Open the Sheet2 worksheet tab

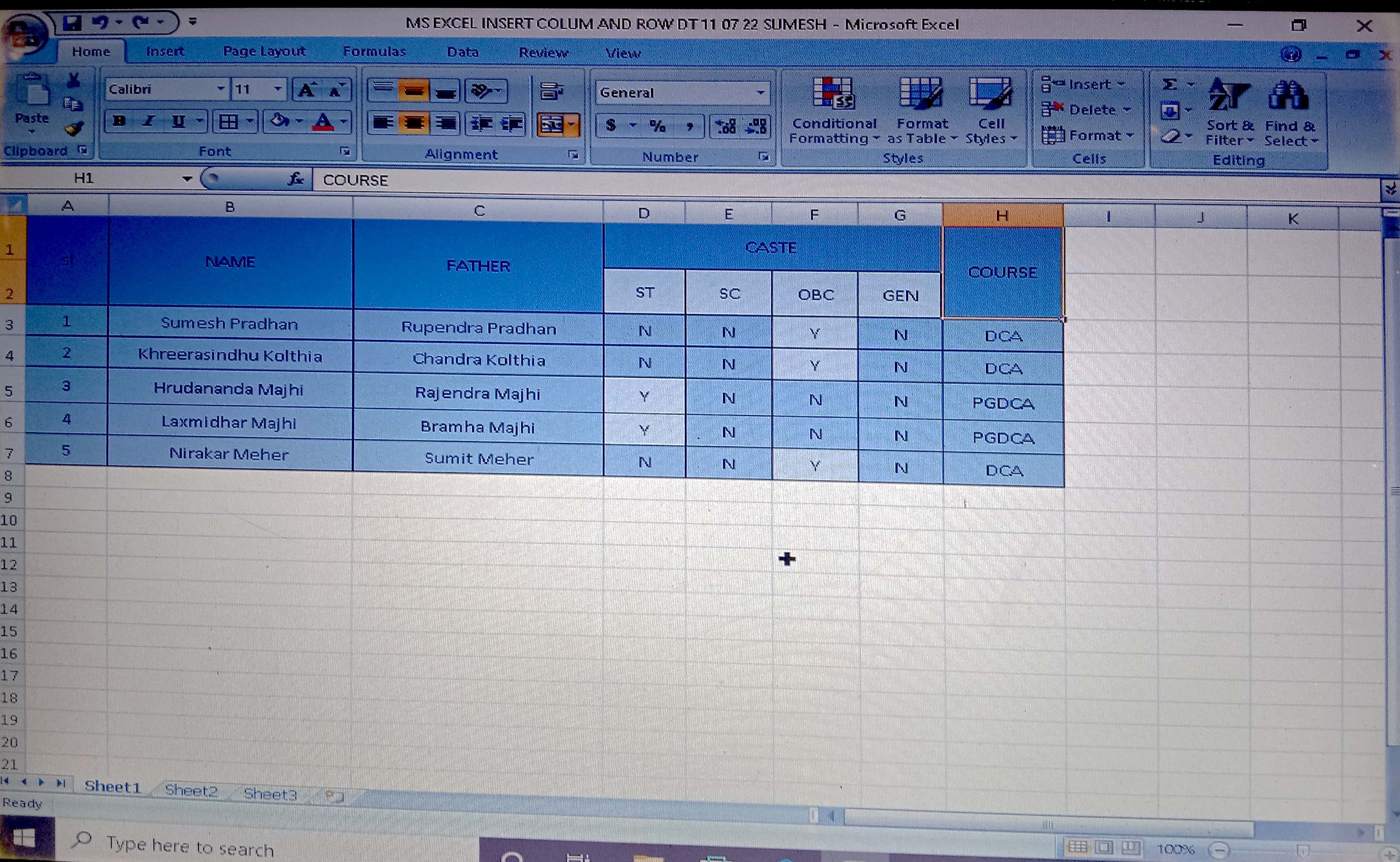click(191, 790)
